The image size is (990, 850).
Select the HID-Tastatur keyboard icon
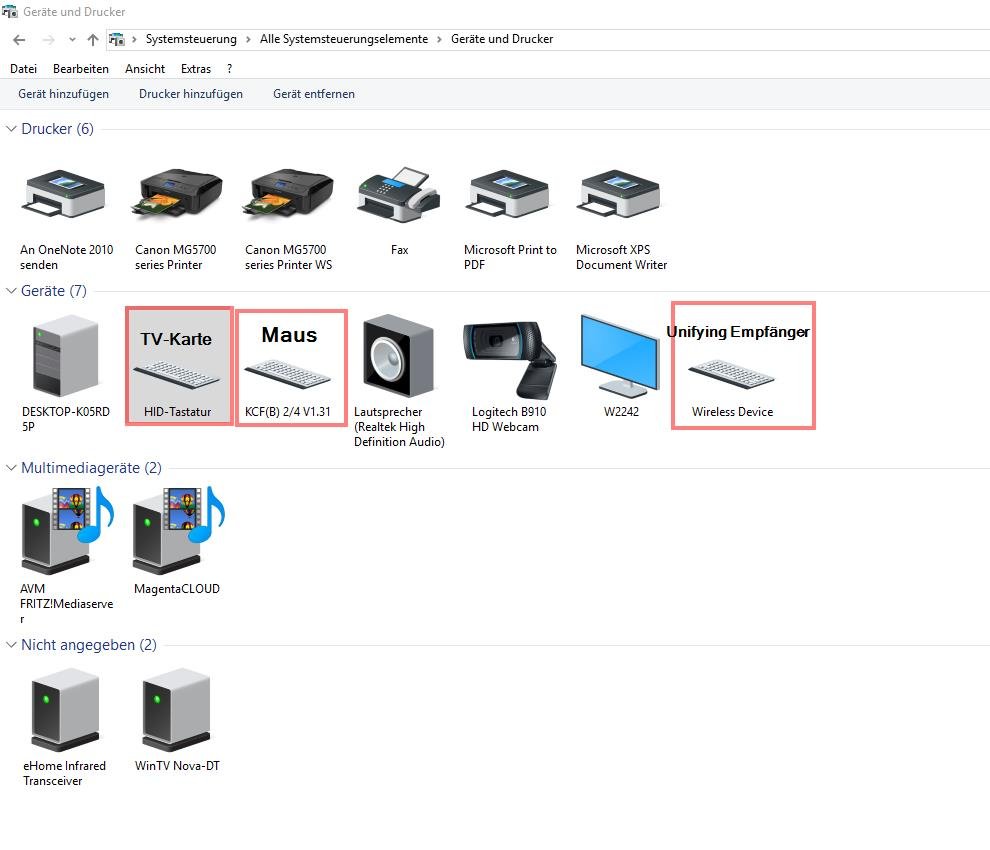(177, 375)
